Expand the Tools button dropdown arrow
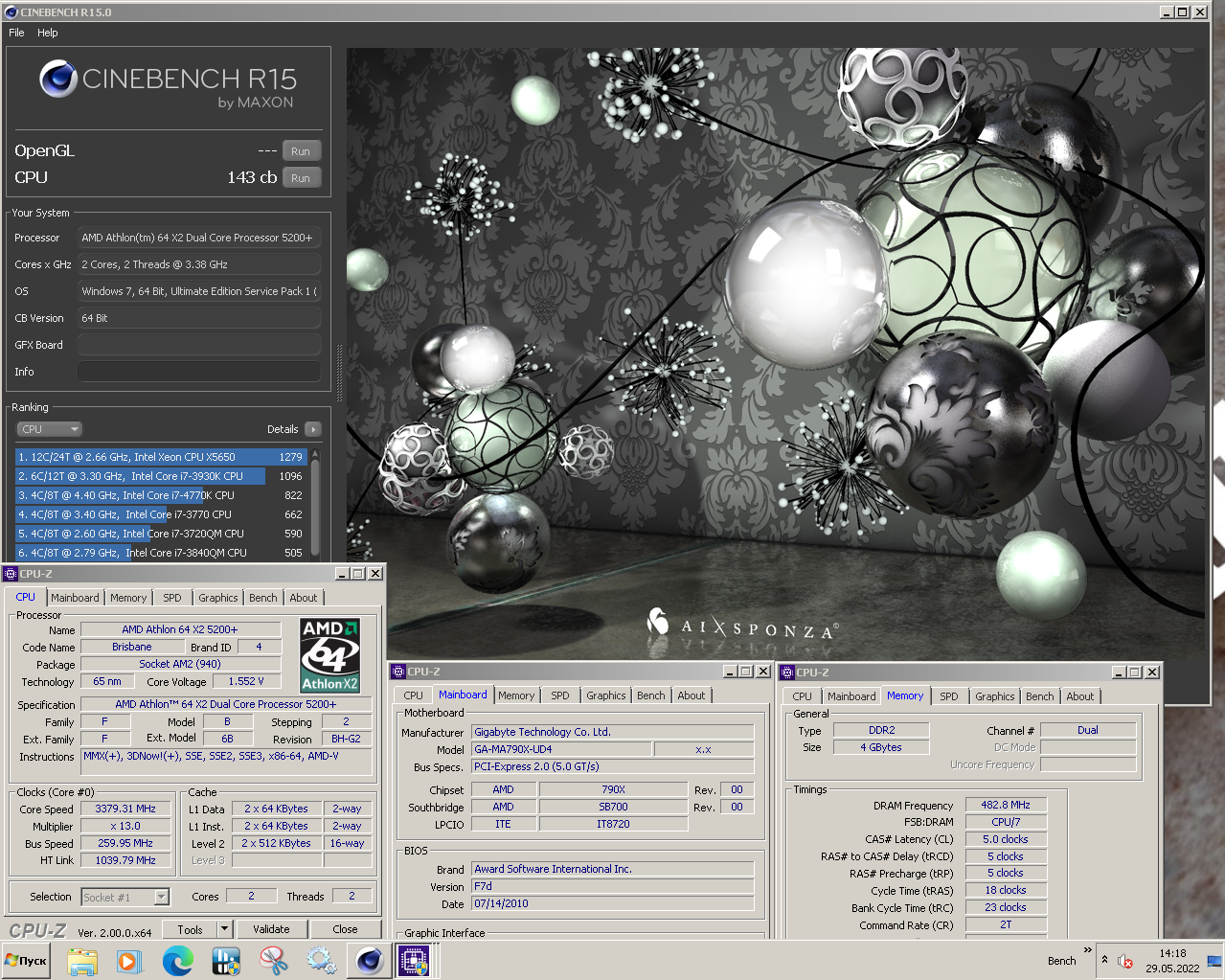 tap(224, 929)
